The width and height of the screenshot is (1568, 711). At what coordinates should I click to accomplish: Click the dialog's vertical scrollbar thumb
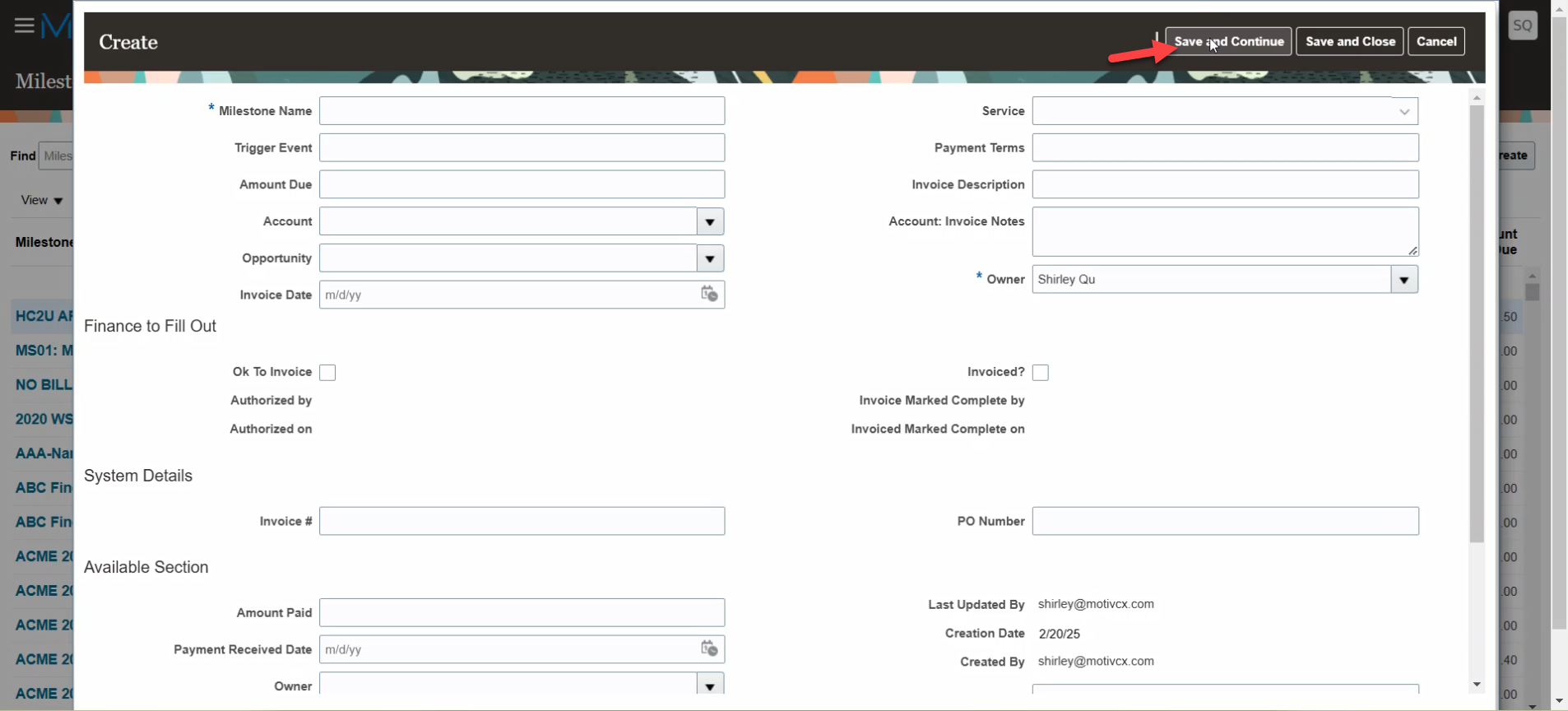(x=1477, y=323)
